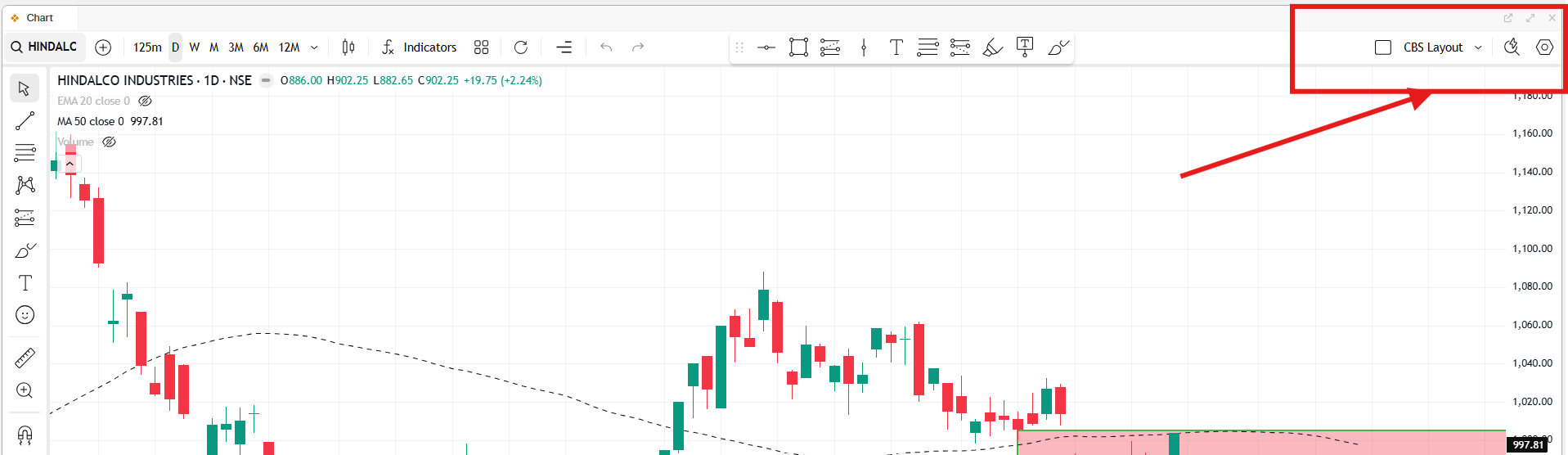This screenshot has height=455, width=1568.
Task: Select the anchored text note tool in favorites toolbar
Action: click(1025, 47)
